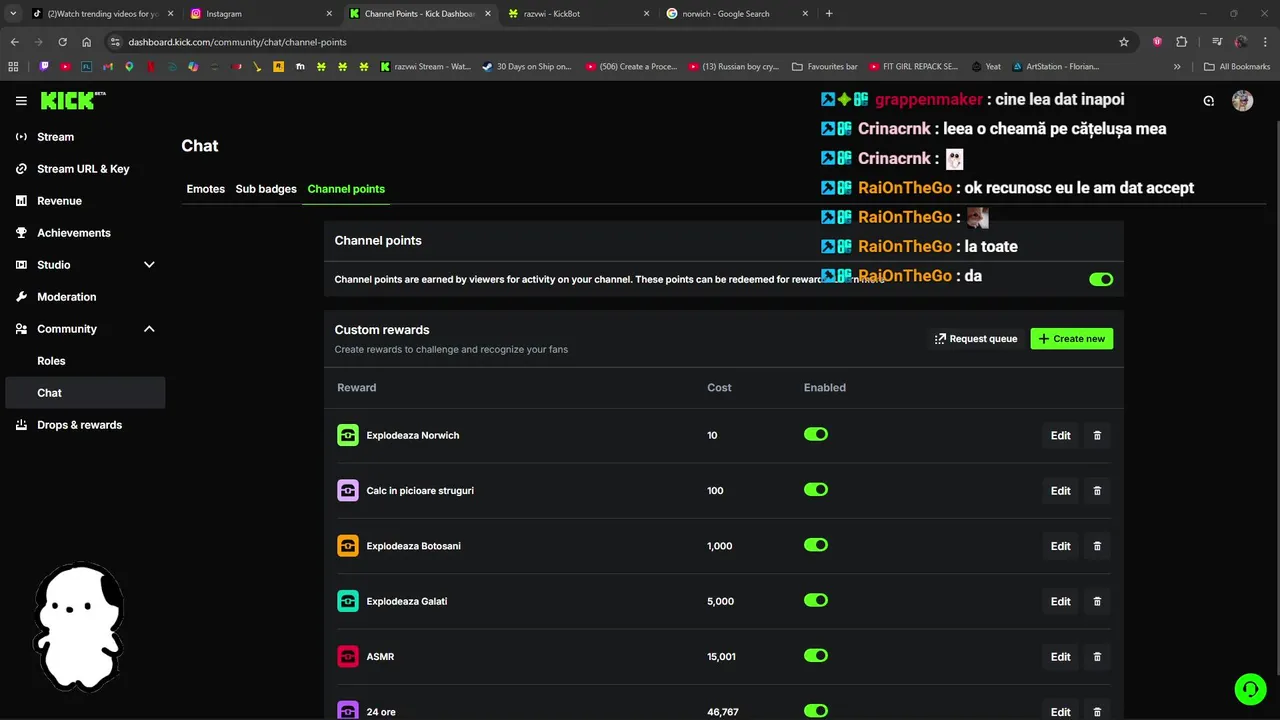Expand the Studio sidebar section
This screenshot has width=1280, height=720.
149,265
